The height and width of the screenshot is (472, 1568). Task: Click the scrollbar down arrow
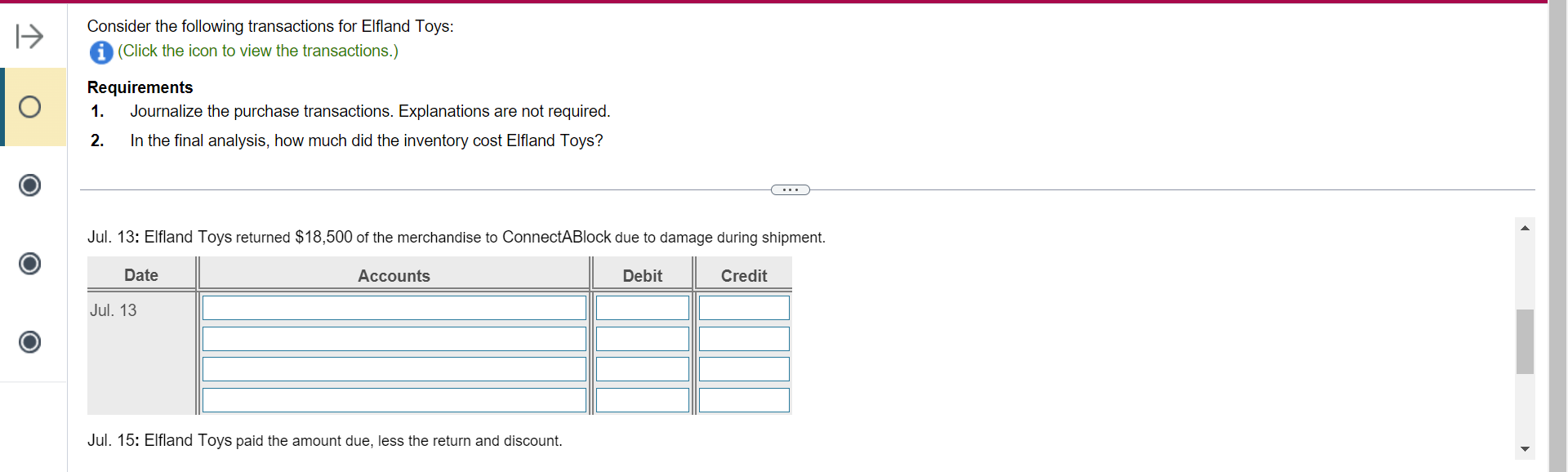[1526, 450]
